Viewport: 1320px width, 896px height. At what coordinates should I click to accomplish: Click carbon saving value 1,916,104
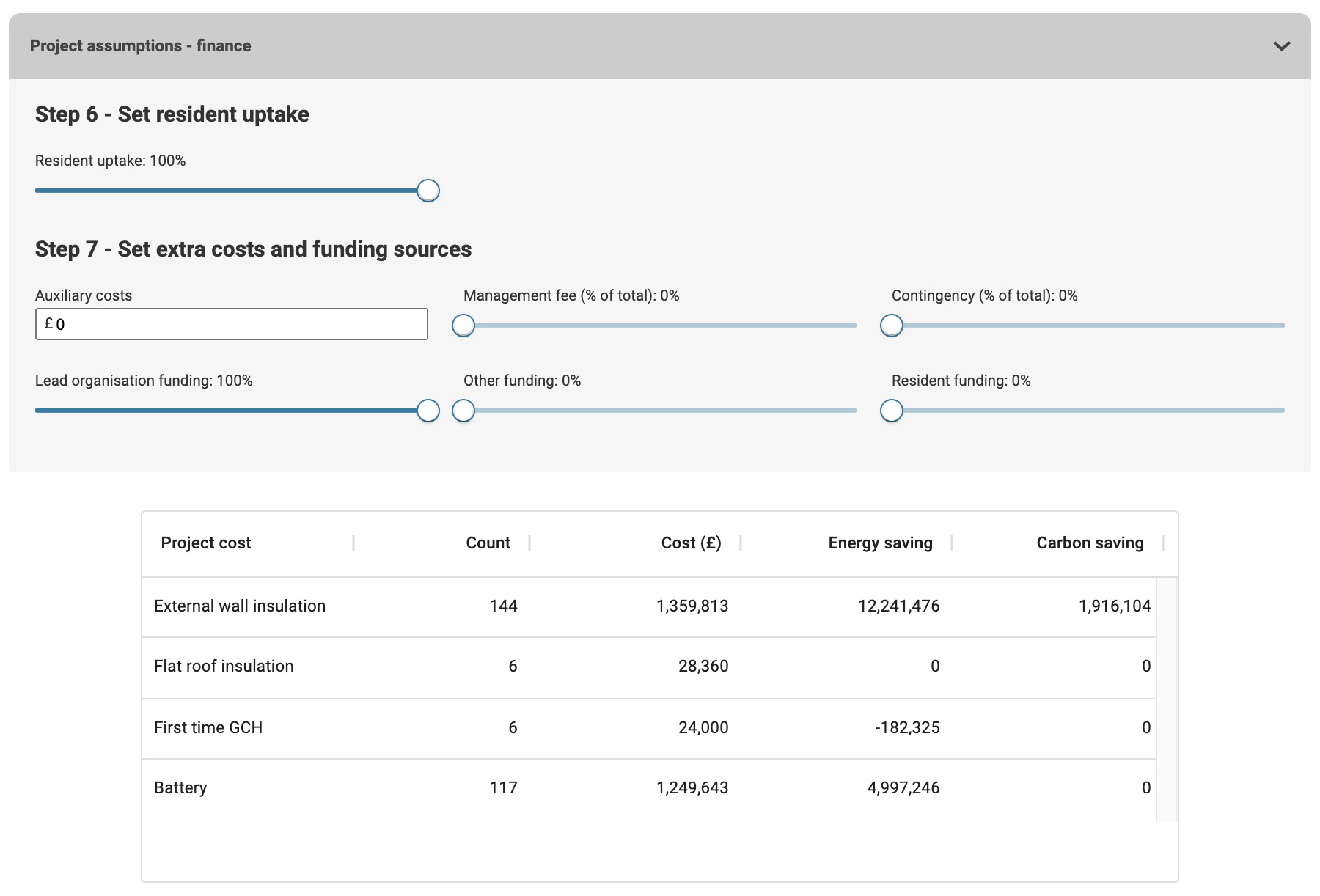pyautogui.click(x=1115, y=606)
